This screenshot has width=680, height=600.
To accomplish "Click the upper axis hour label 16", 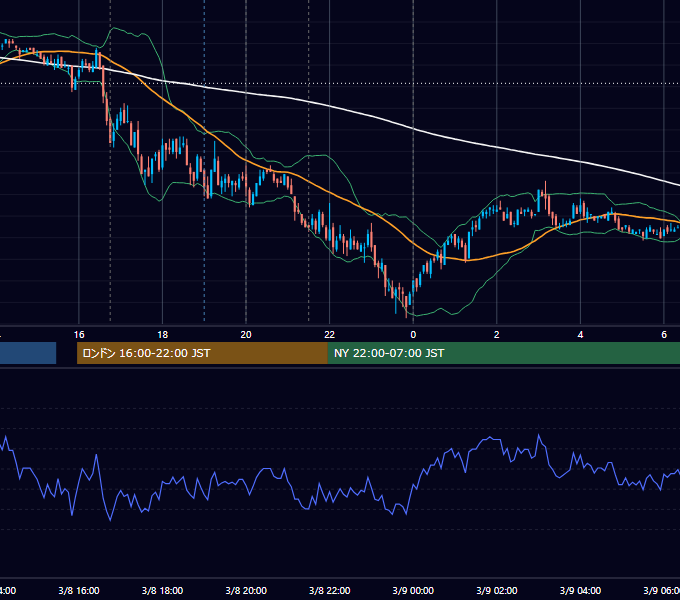I will [x=79, y=335].
